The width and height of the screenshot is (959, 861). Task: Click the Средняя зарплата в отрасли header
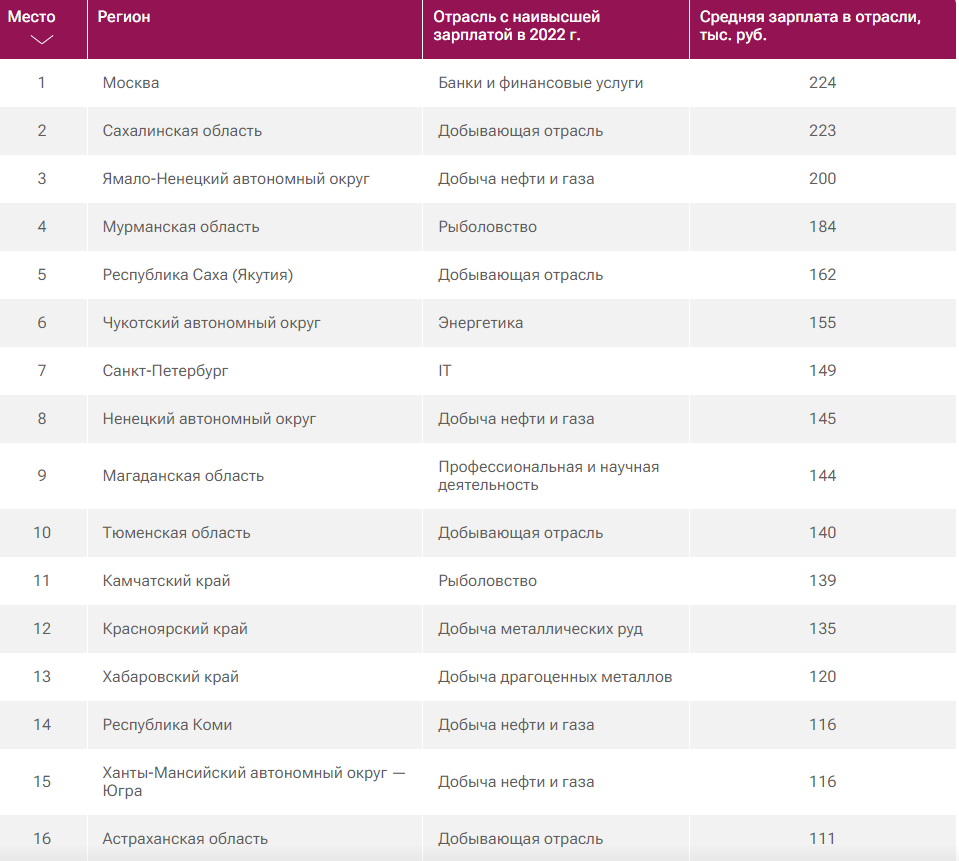point(809,25)
